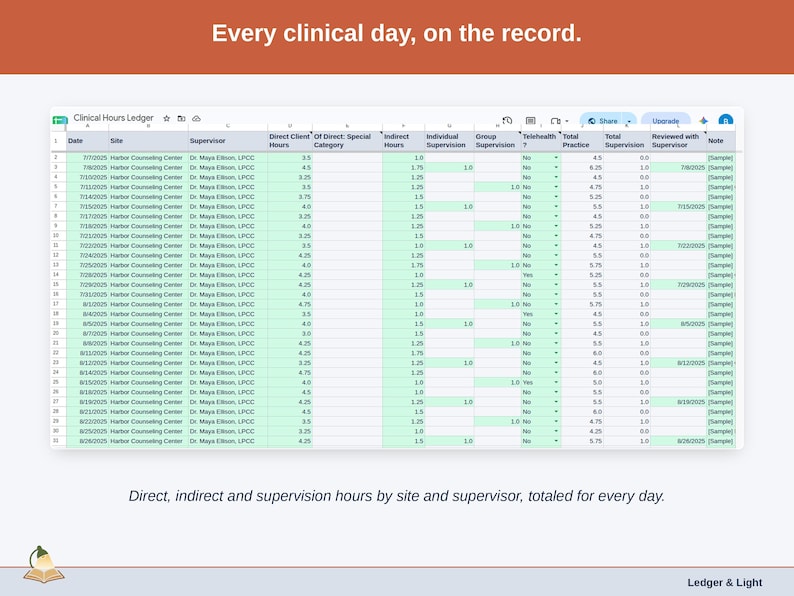Select Of Direct: Special Category header
This screenshot has width=794, height=596.
point(347,141)
